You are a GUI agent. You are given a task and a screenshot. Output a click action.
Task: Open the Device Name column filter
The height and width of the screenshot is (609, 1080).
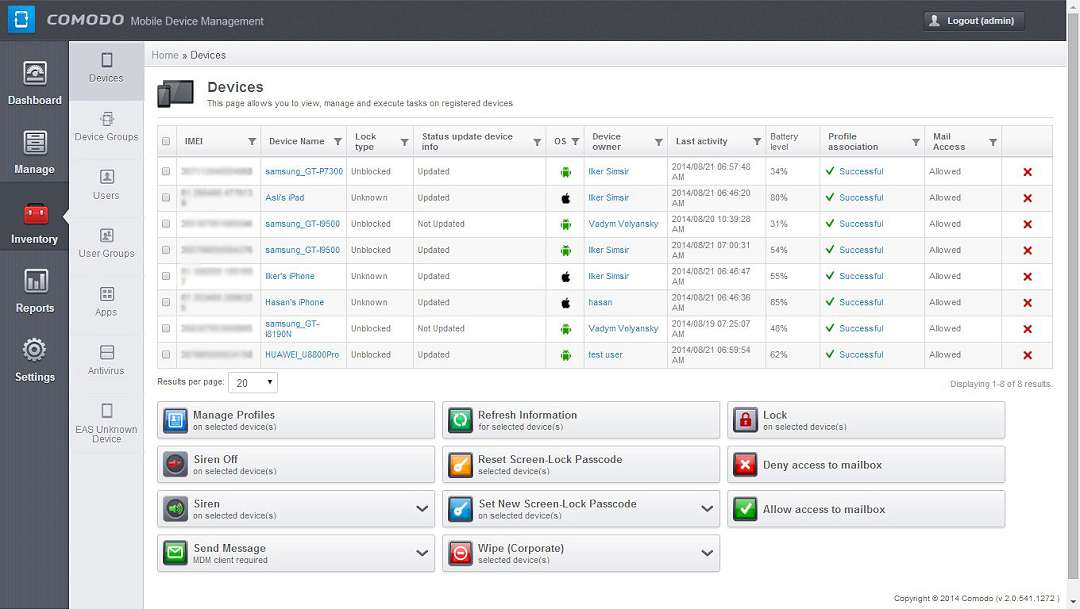pos(338,142)
